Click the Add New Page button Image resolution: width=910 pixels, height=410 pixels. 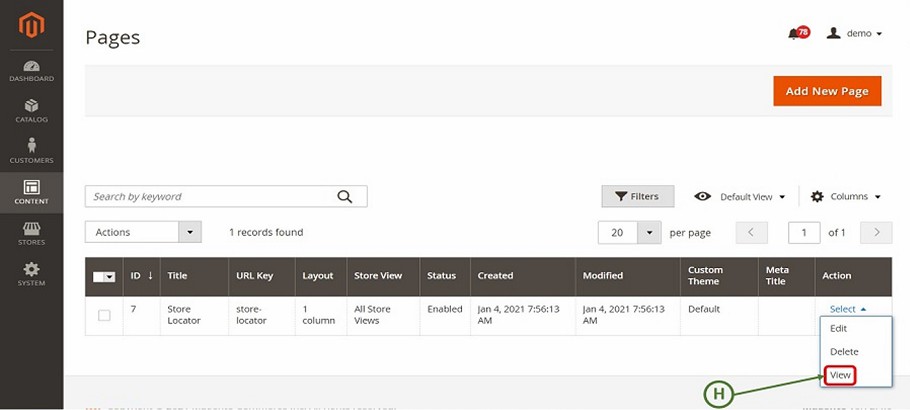(827, 91)
